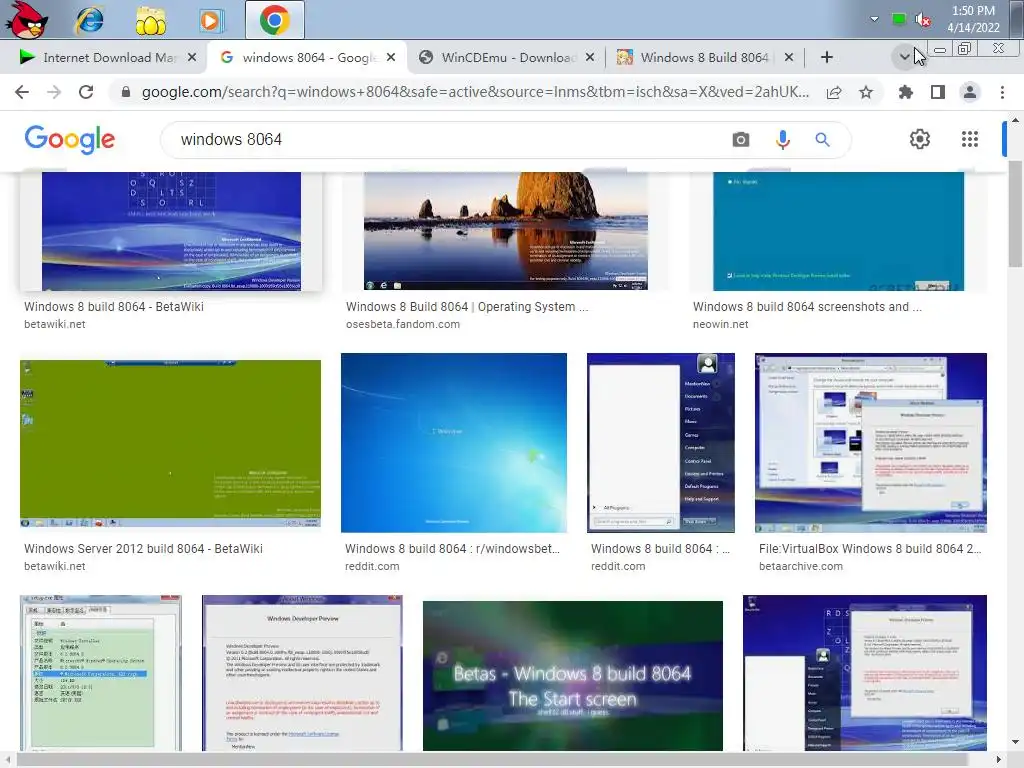
Task: Click the horizontal scrollbar right arrow
Action: pyautogui.click(x=999, y=760)
